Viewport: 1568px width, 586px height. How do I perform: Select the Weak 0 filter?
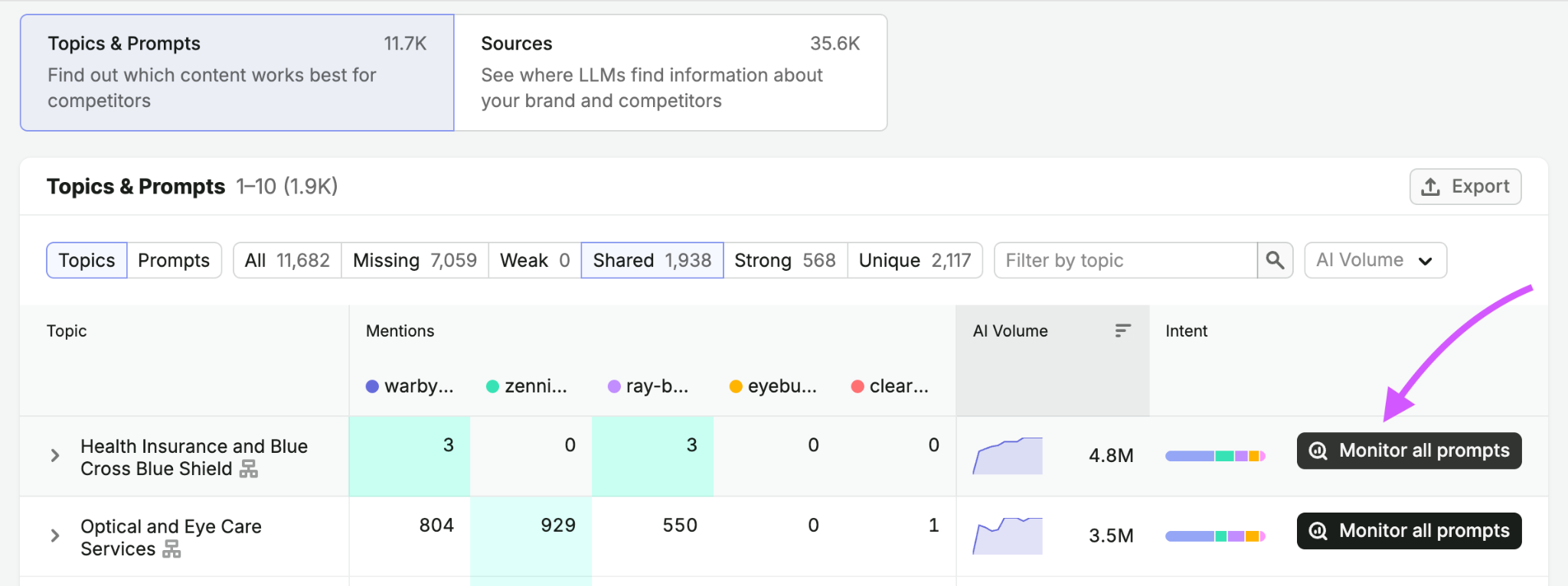[534, 260]
